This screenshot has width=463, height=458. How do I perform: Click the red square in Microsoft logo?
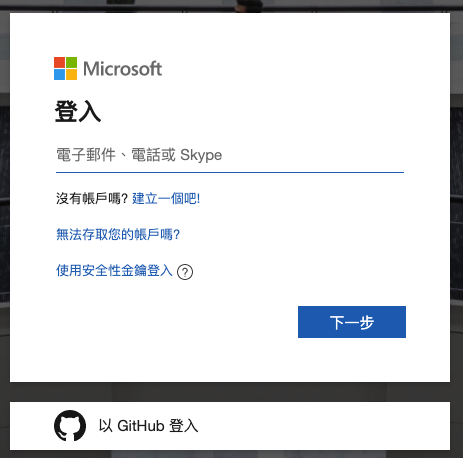pyautogui.click(x=59, y=62)
